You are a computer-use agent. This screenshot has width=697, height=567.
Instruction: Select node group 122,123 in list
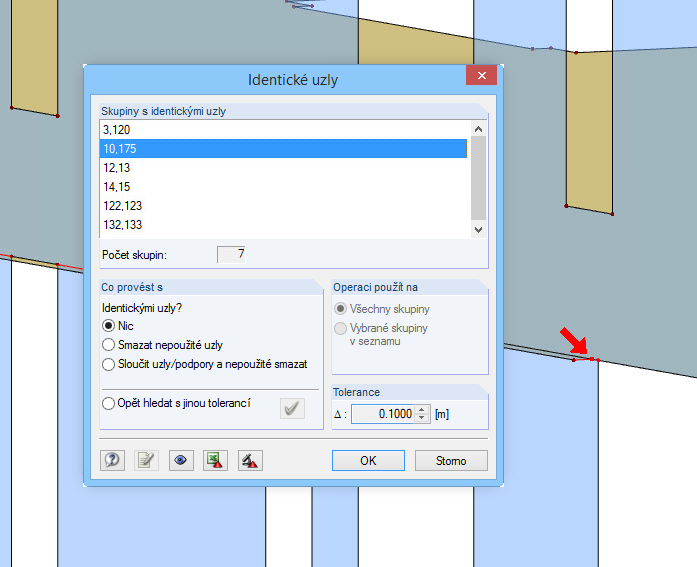click(x=284, y=206)
